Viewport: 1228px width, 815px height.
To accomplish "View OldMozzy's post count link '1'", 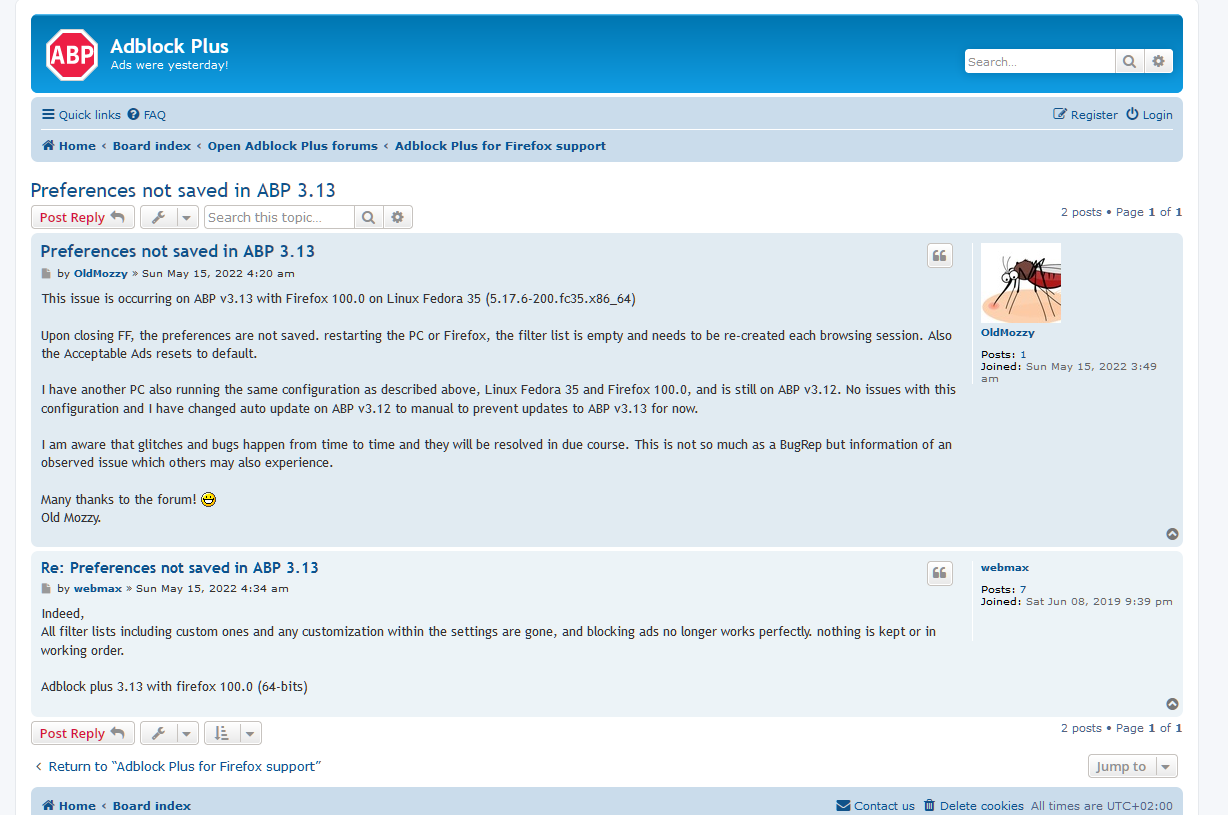I will coord(1023,355).
